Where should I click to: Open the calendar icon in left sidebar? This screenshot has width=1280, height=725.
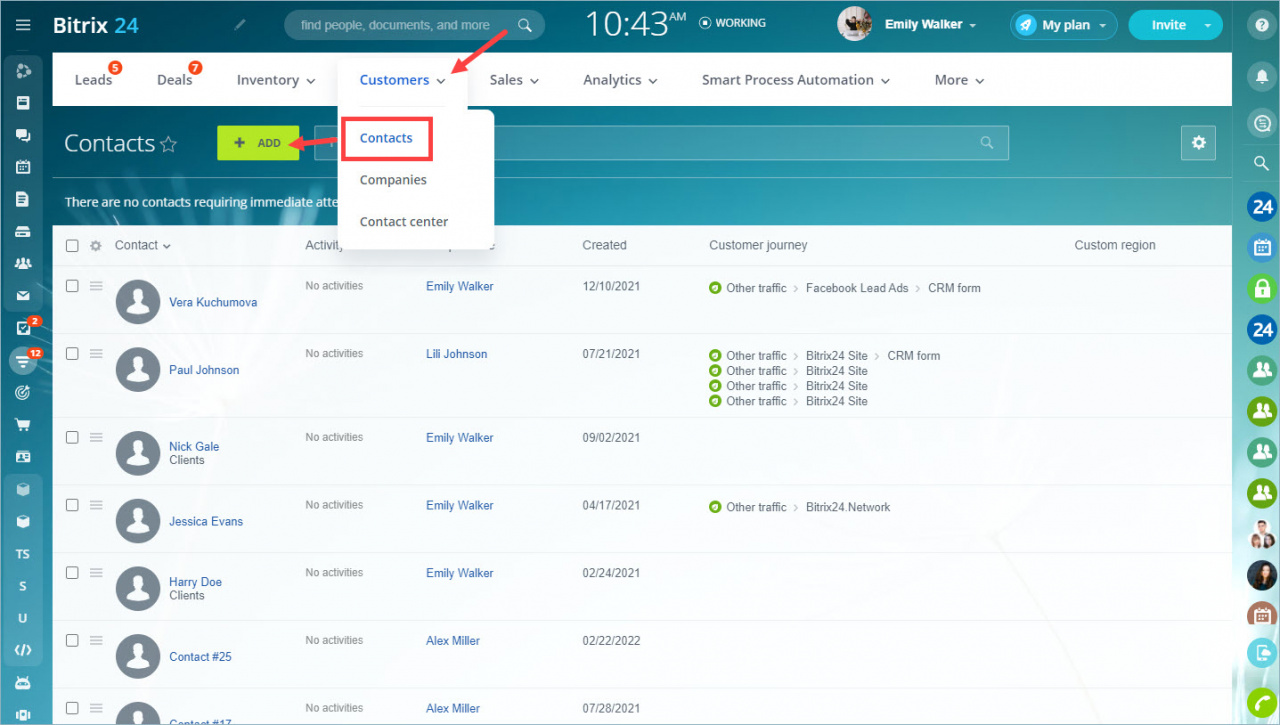point(23,167)
